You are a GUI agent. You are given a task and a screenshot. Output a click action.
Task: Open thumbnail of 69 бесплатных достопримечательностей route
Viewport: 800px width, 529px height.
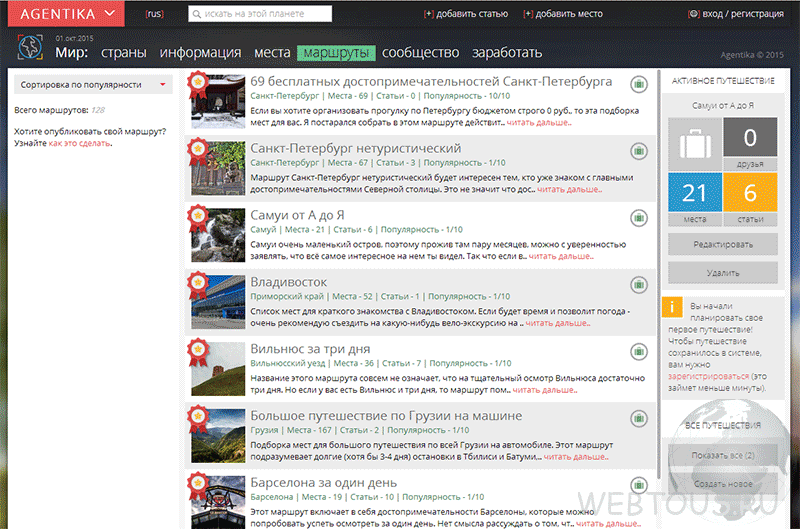click(218, 101)
